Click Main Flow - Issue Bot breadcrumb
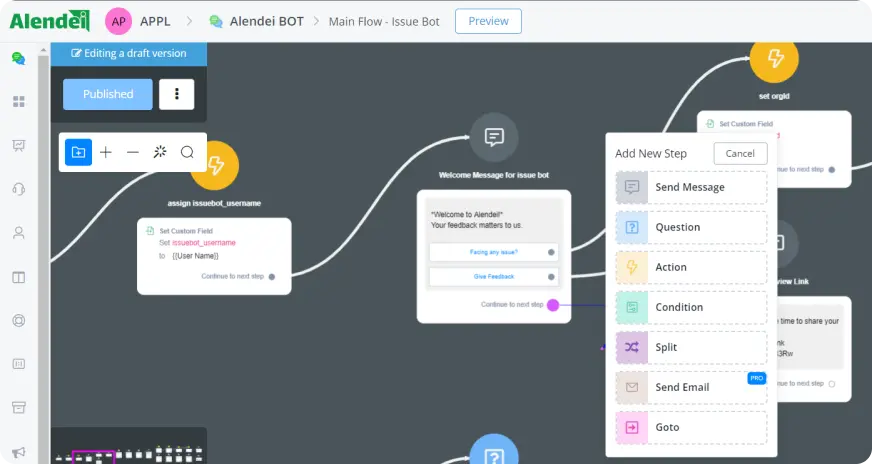Image resolution: width=872 pixels, height=464 pixels. coord(384,22)
